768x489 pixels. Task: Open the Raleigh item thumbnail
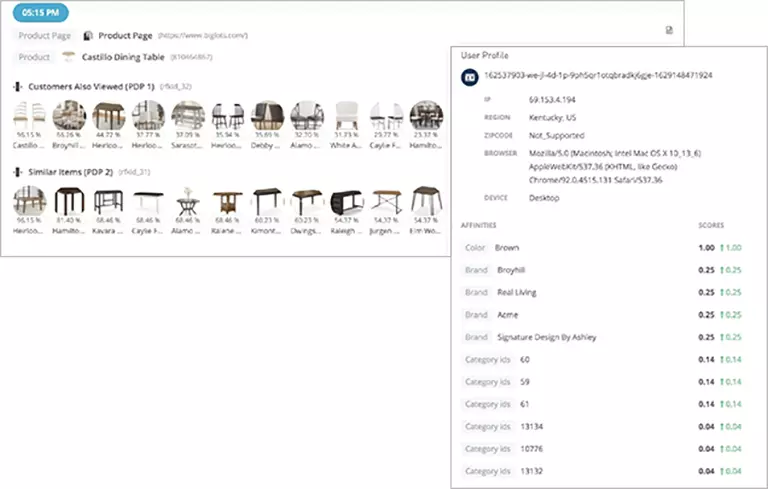(346, 202)
